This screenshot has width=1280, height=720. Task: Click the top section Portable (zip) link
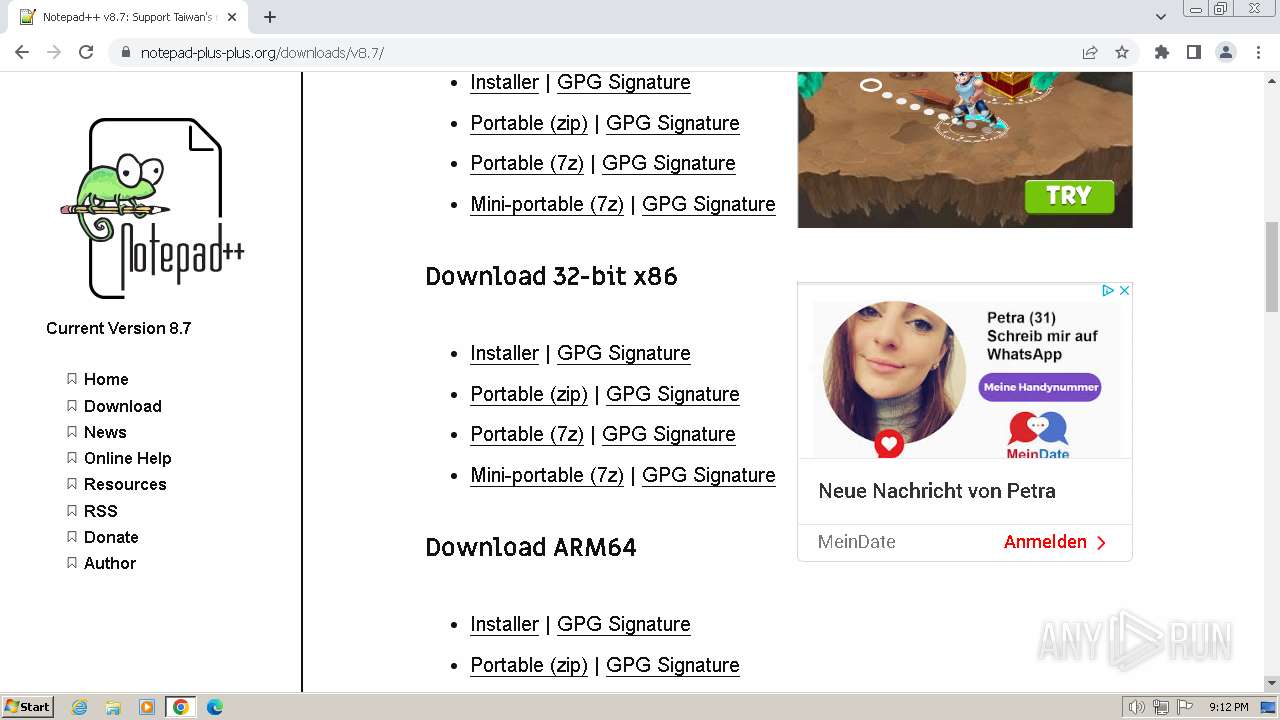pyautogui.click(x=529, y=123)
